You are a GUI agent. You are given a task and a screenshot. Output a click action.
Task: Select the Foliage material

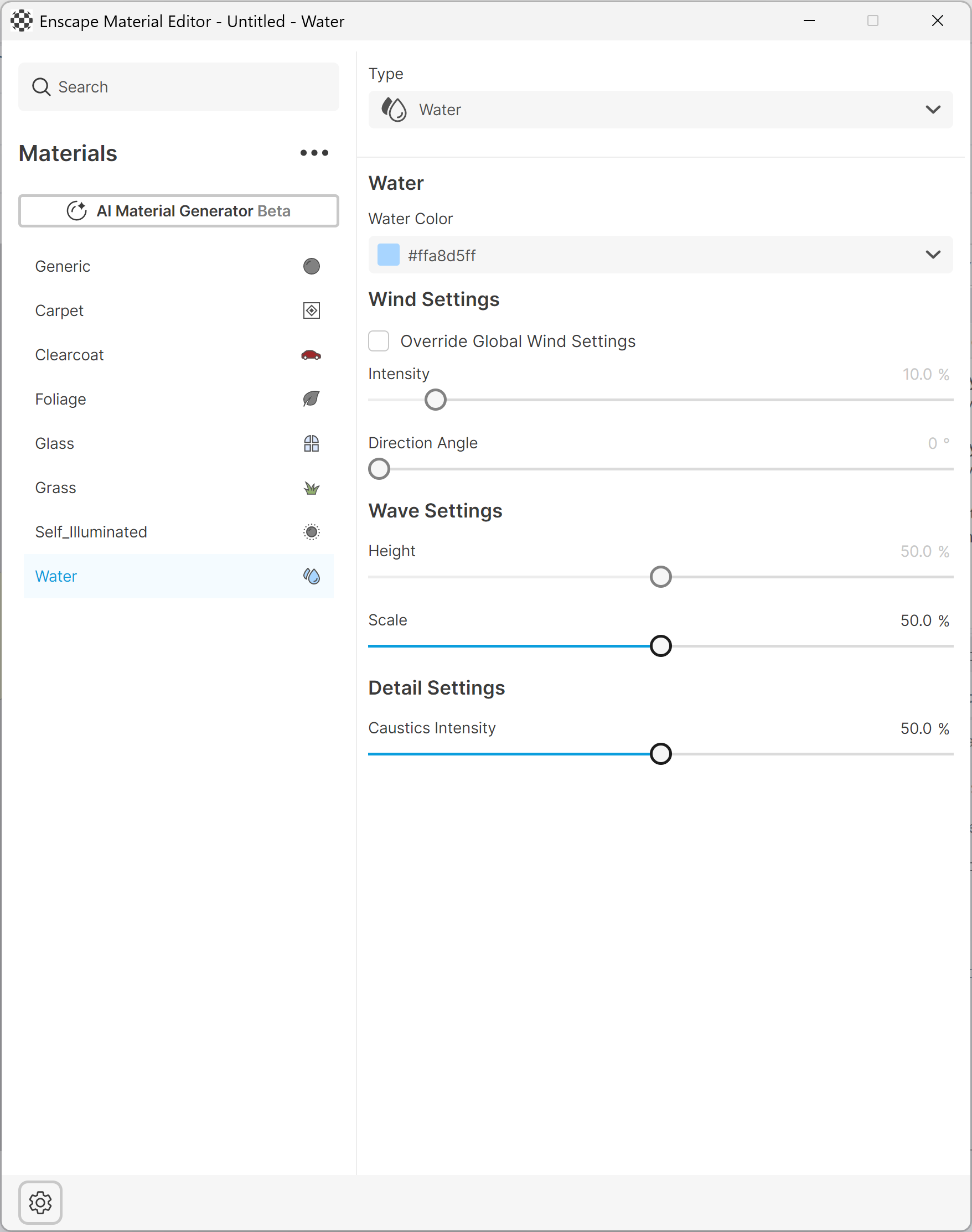click(178, 399)
